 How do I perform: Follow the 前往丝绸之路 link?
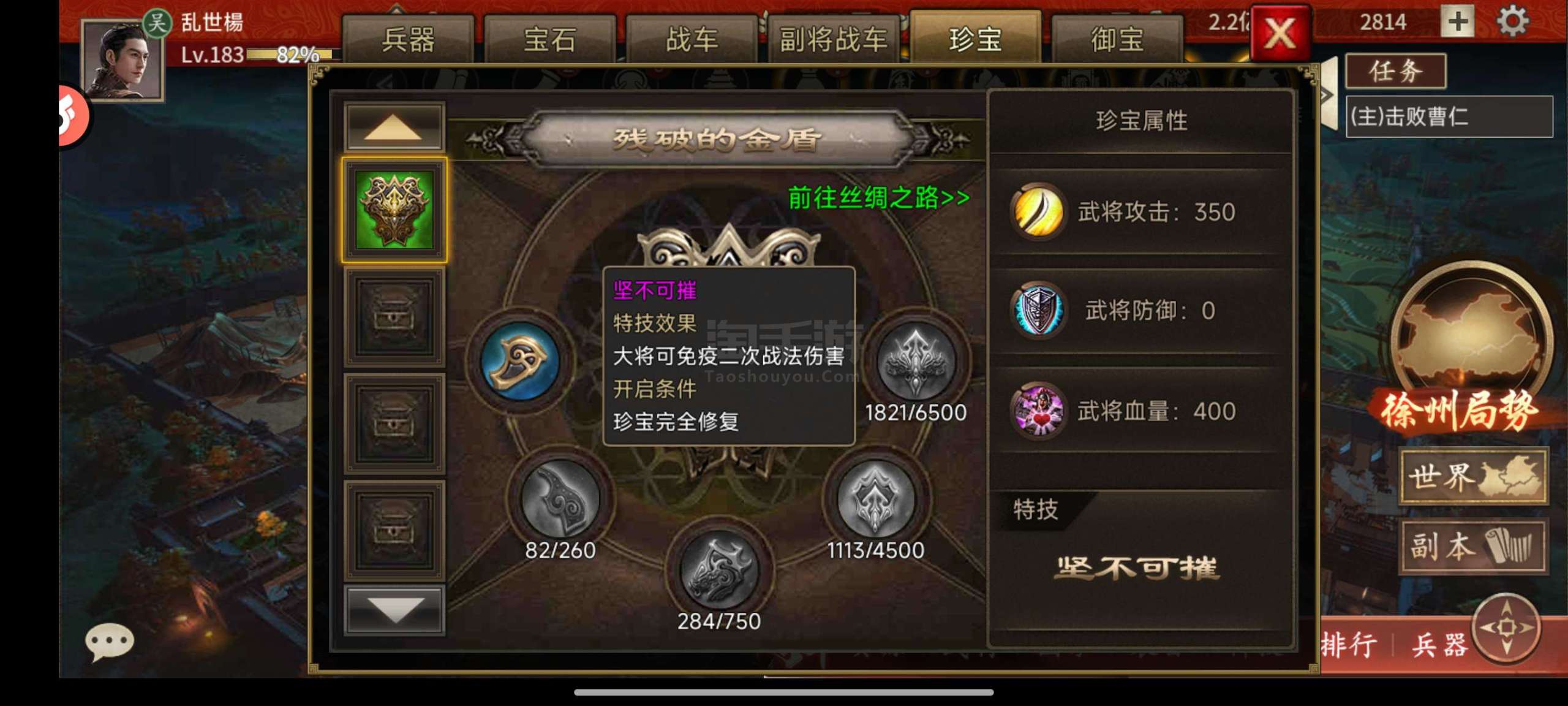(879, 197)
